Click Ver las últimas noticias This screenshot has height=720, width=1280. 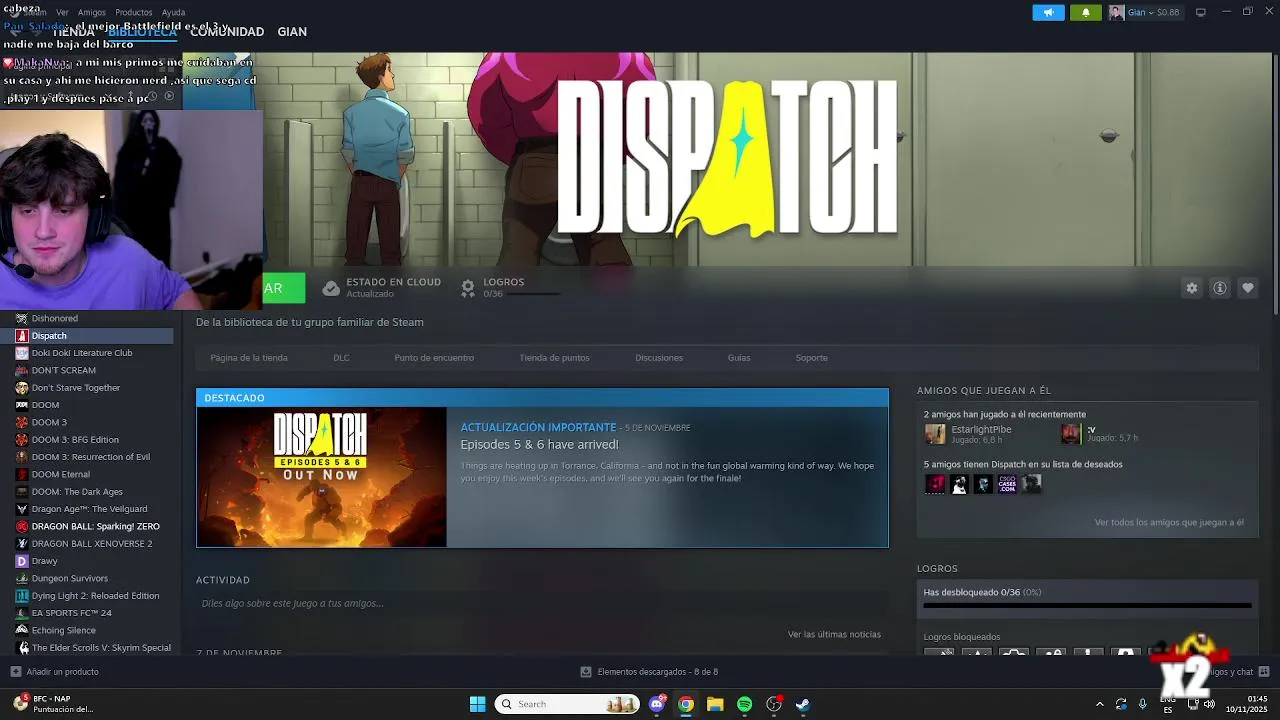[834, 634]
